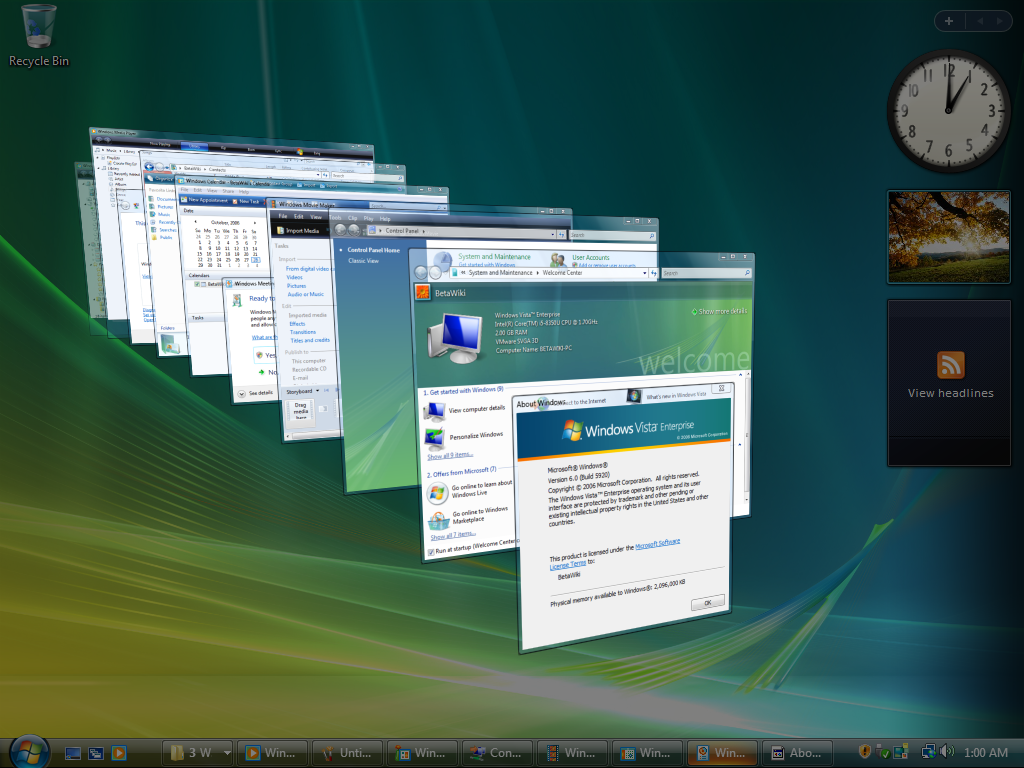Toggle Run at startup checkbox

click(x=431, y=551)
